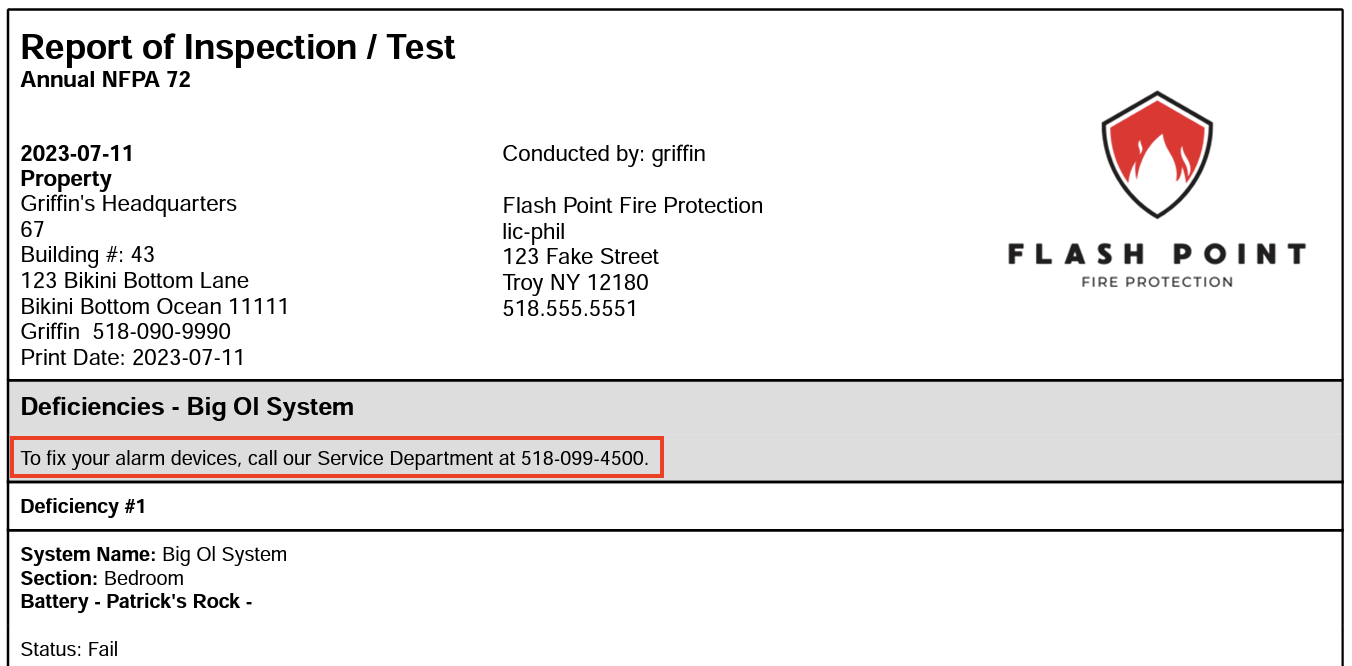Select the "lic-phil" license text
This screenshot has width=1352, height=666.
534,232
